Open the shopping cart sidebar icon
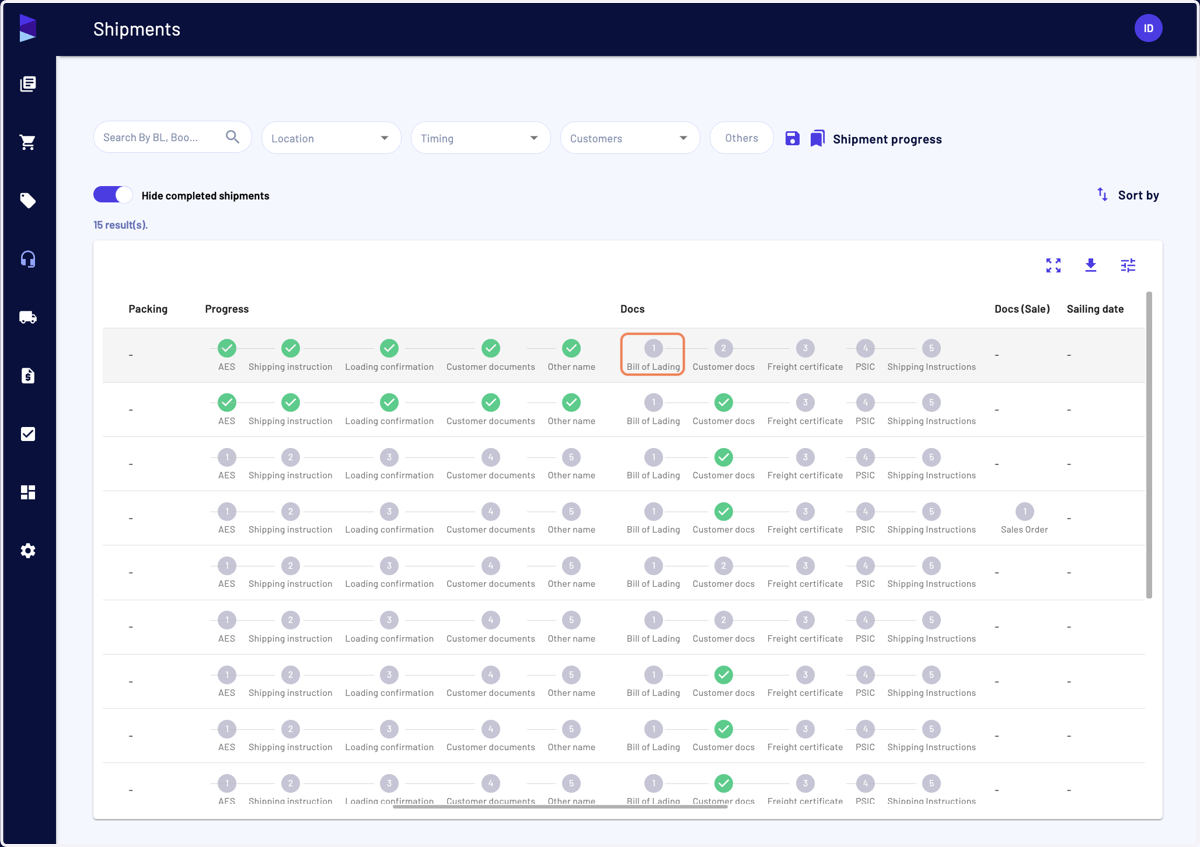Viewport: 1200px width, 847px height. 28,142
